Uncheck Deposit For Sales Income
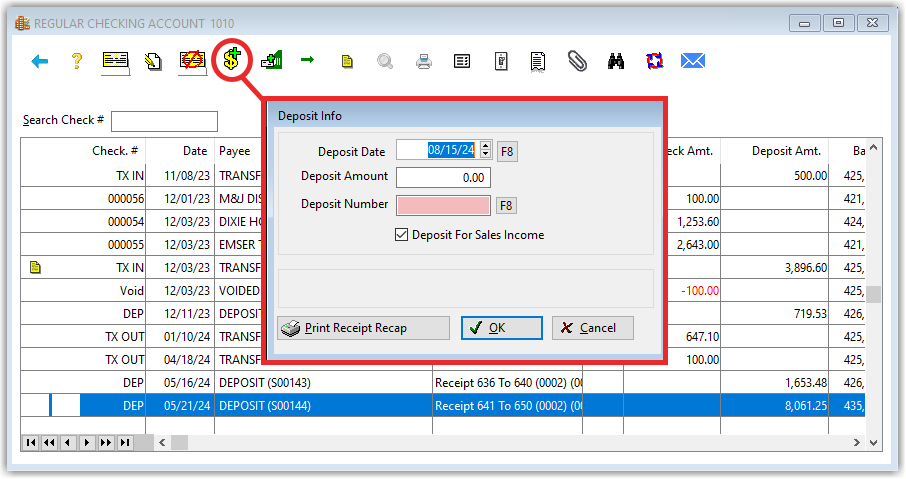 coord(401,235)
